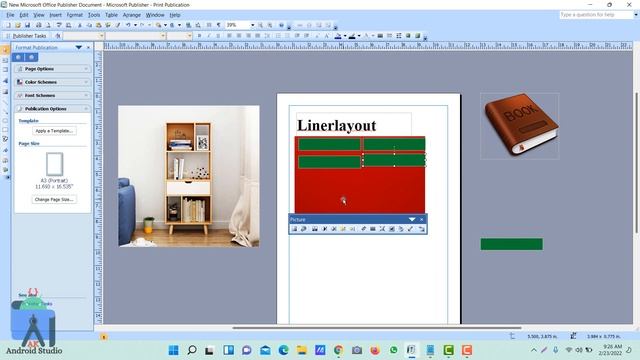This screenshot has height=360, width=640.
Task: Click the Zoom In magnifier icon
Action: pyautogui.click(x=270, y=25)
